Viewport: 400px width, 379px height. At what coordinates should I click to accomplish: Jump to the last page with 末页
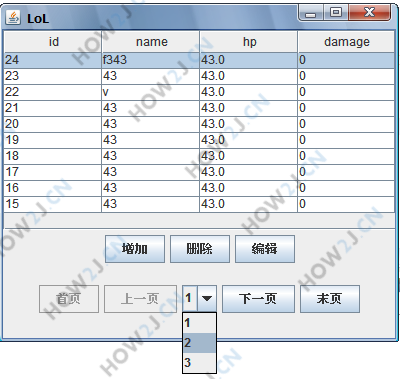pyautogui.click(x=330, y=299)
